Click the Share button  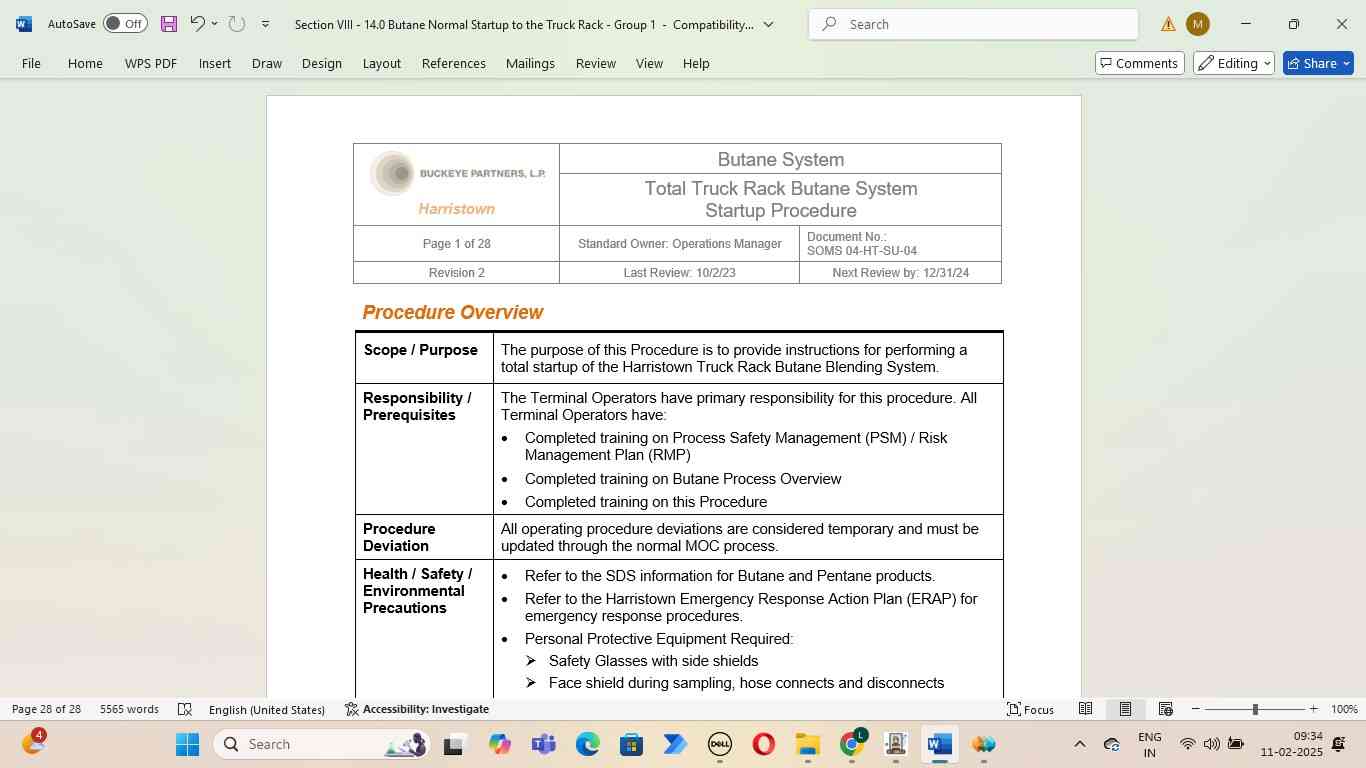1318,63
